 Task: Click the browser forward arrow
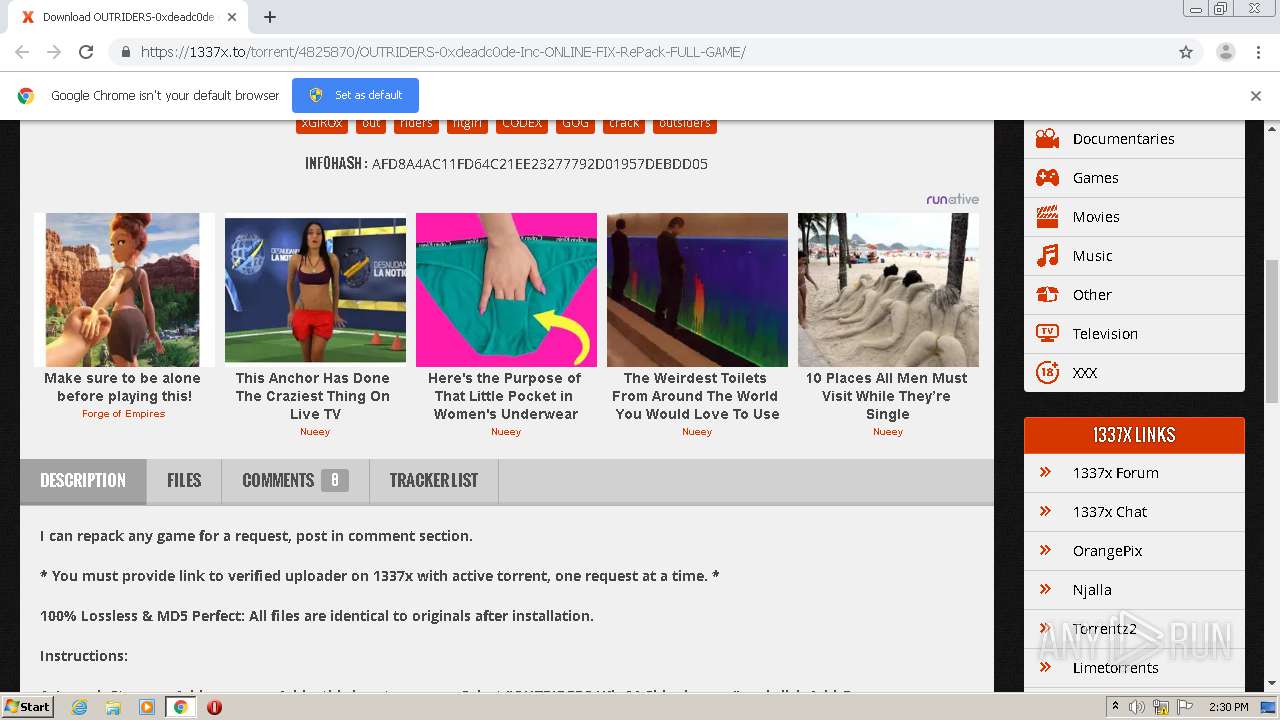pyautogui.click(x=54, y=52)
